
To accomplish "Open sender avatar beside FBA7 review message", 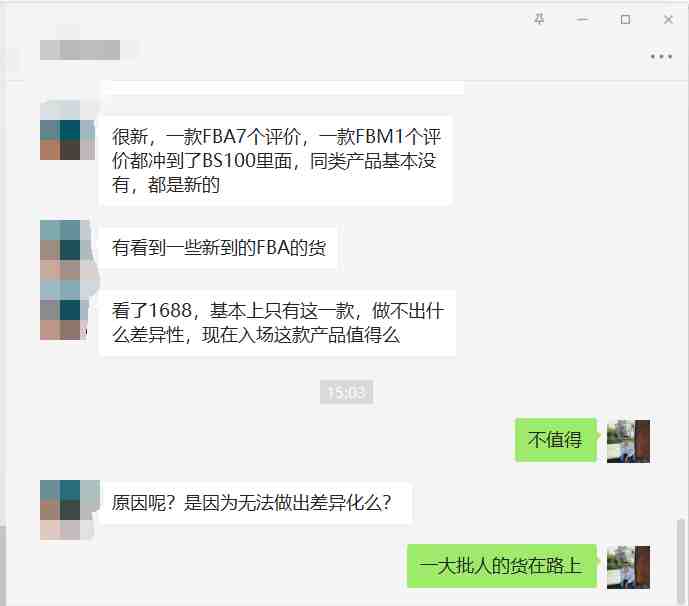I will [68, 130].
